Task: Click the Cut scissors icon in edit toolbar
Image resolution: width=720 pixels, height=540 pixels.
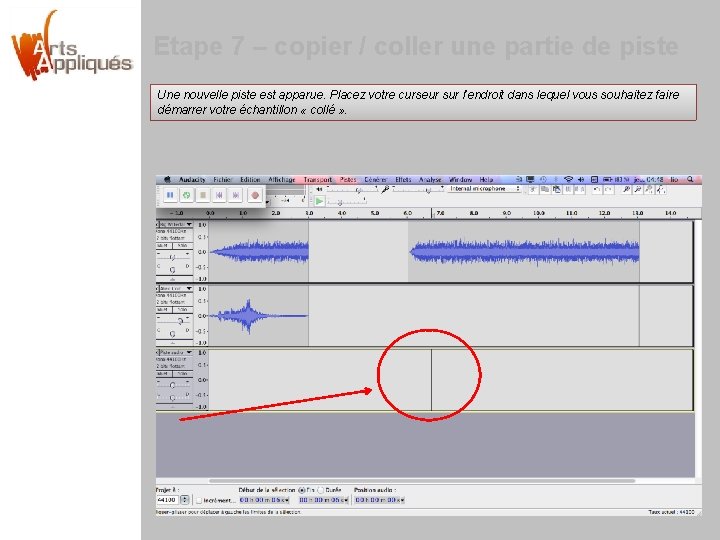Action: tap(533, 189)
